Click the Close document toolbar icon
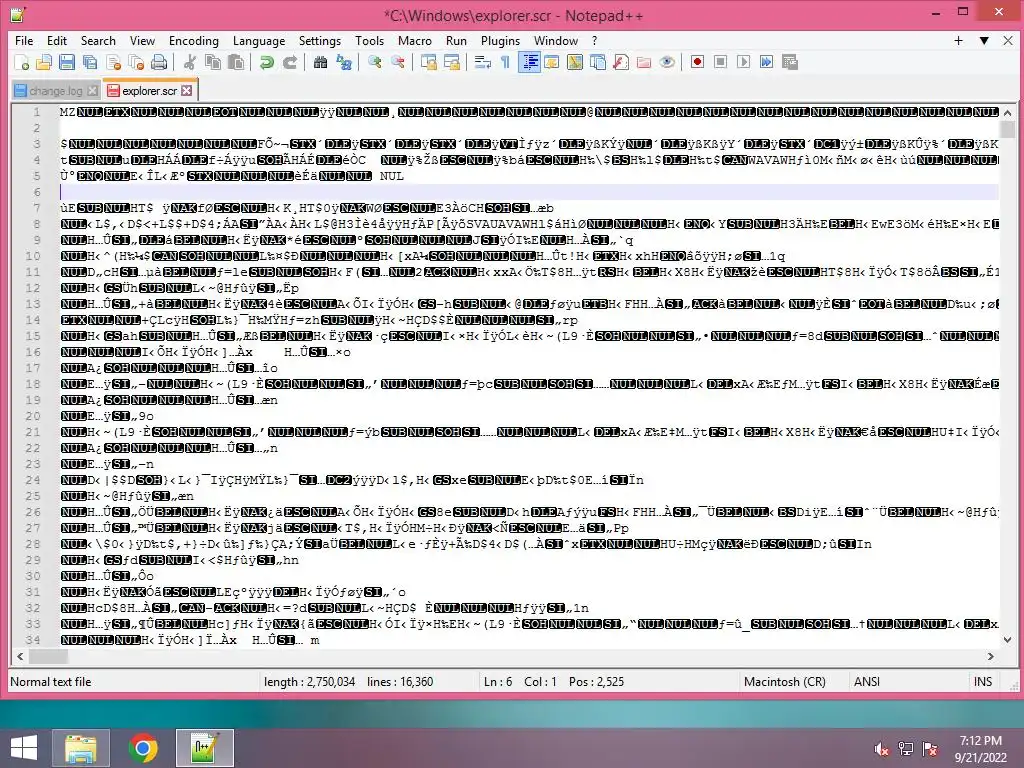This screenshot has height=768, width=1024. (114, 62)
